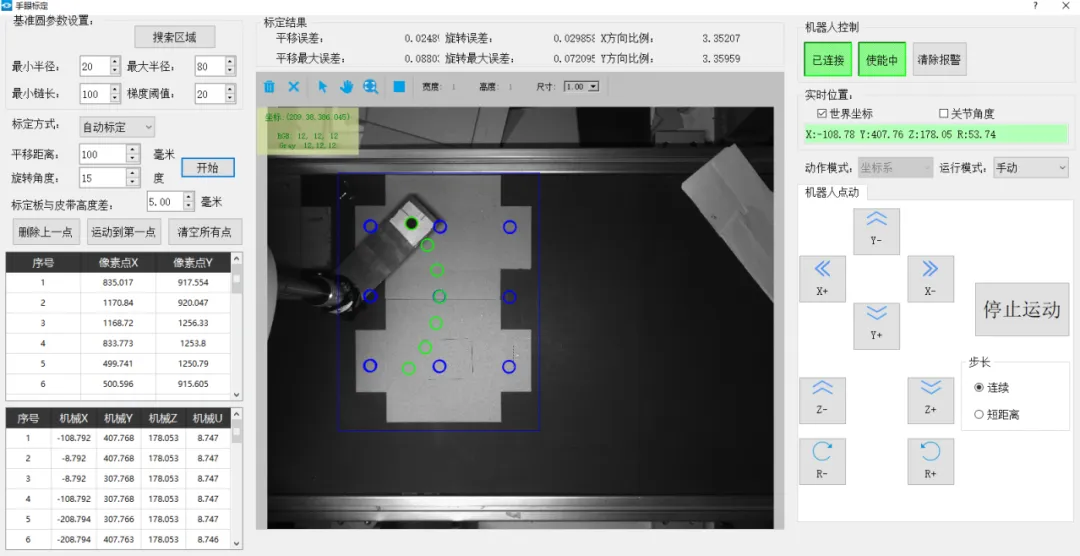The height and width of the screenshot is (556, 1080).
Task: Click the 平移距离 spinner arrows
Action: tap(133, 153)
